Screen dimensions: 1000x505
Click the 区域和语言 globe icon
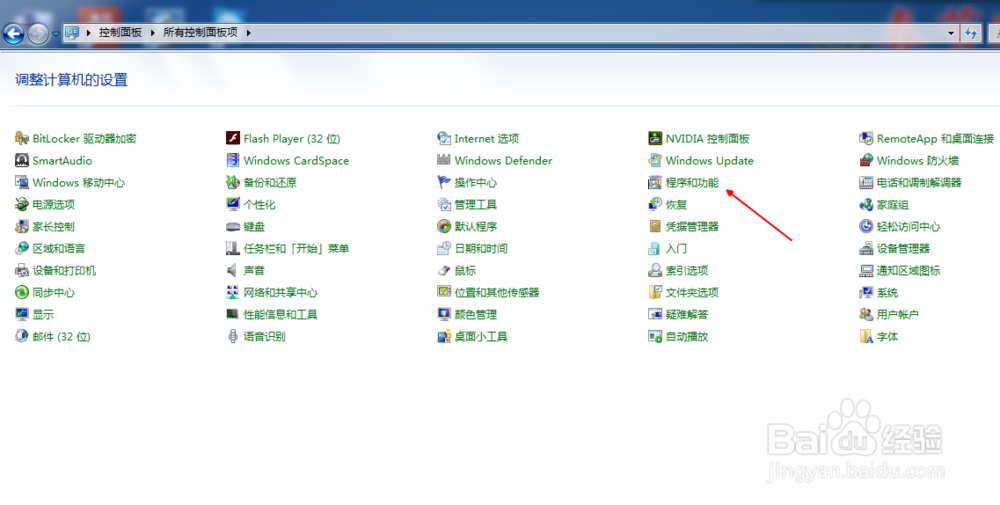pos(22,248)
